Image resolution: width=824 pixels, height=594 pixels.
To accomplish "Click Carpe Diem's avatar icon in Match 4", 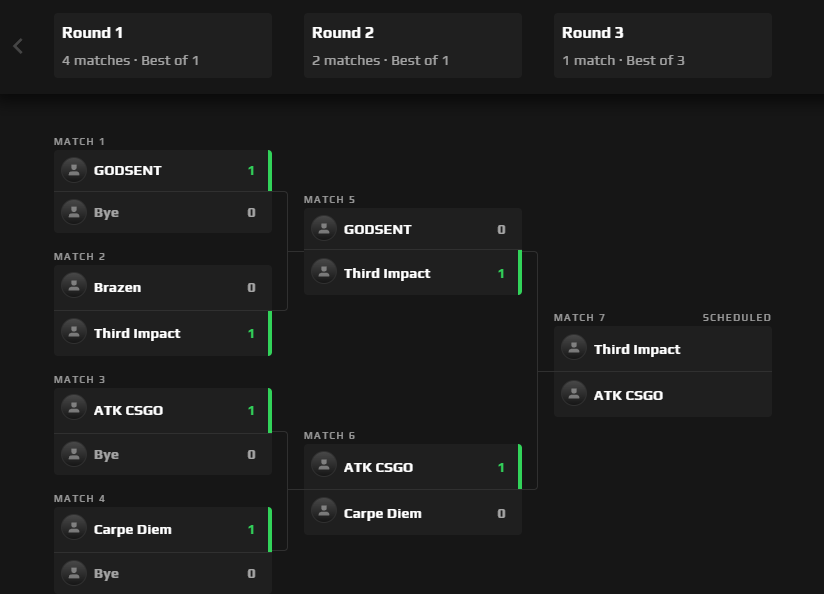I will tap(73, 529).
